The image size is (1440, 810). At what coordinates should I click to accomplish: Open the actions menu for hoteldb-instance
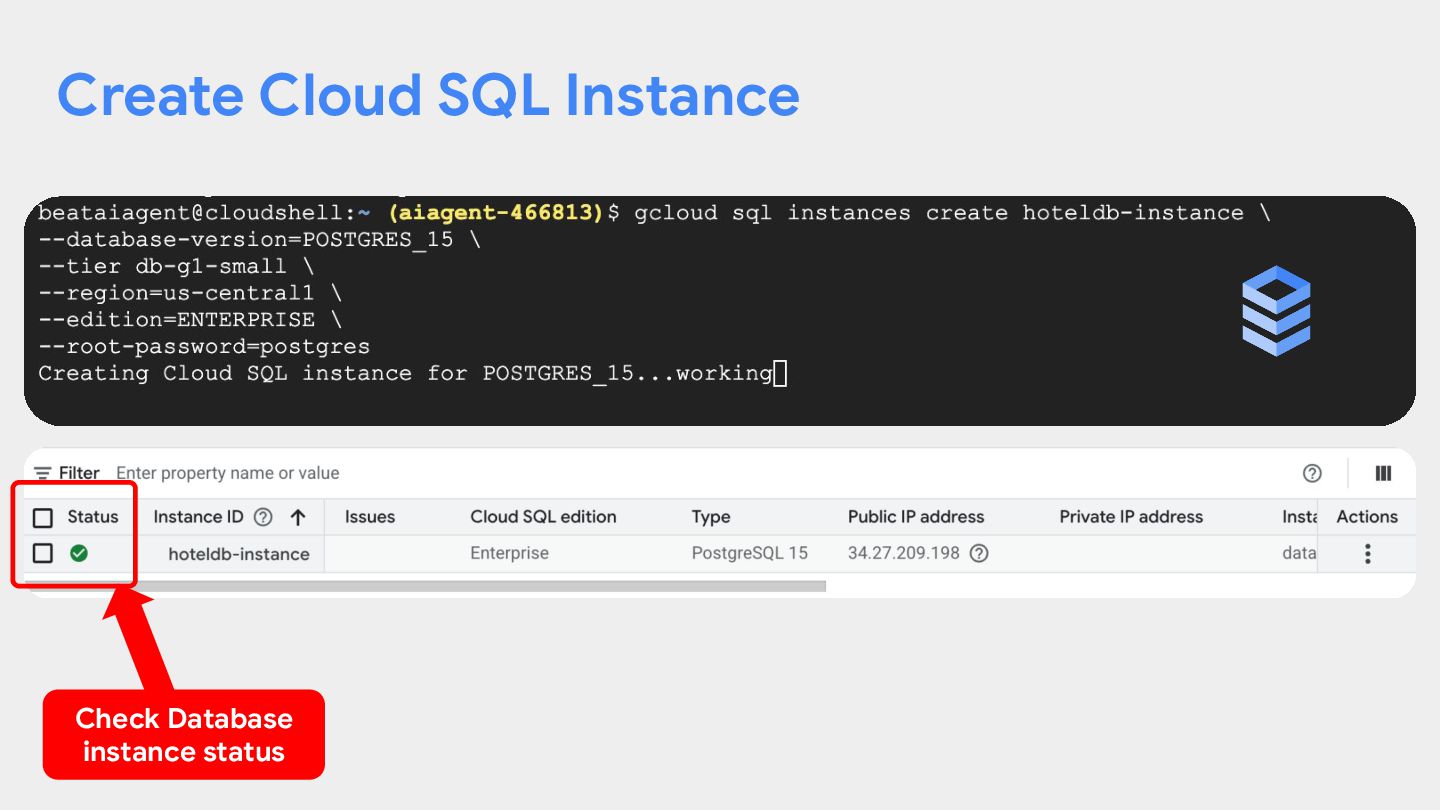click(1368, 553)
